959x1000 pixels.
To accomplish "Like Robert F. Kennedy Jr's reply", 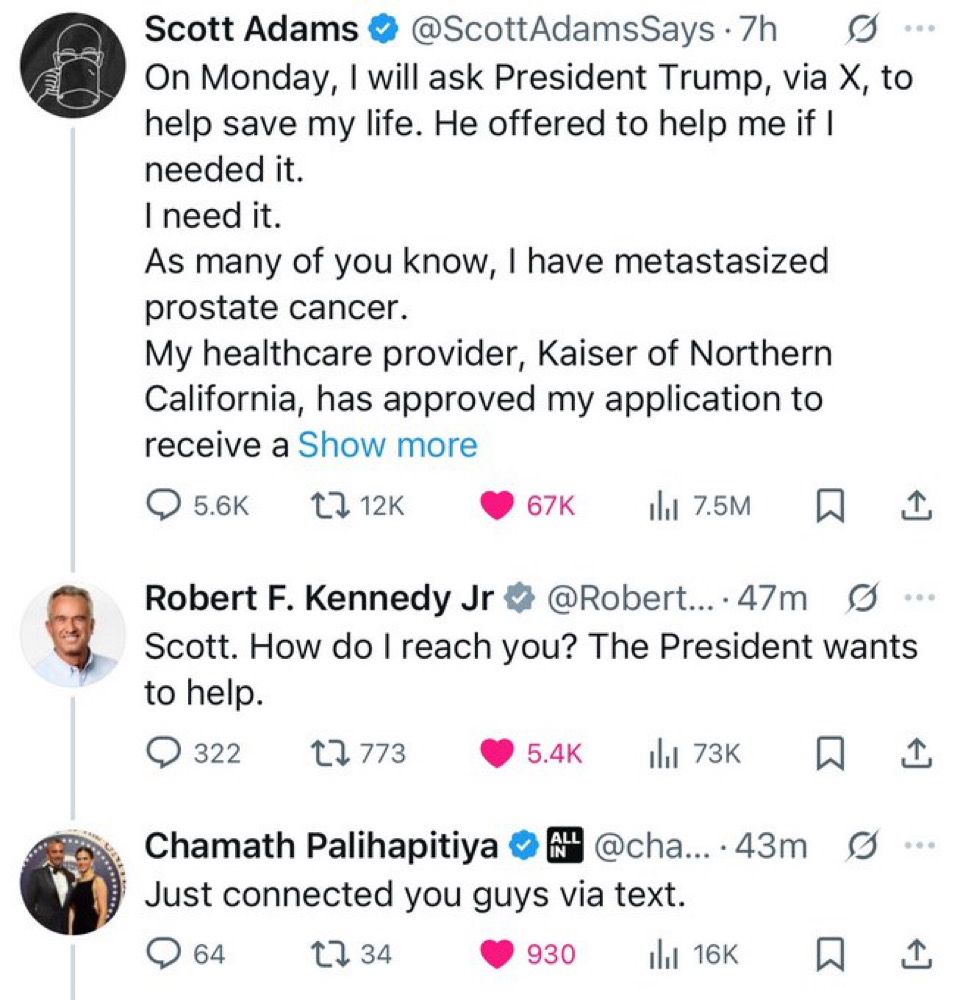I will (497, 753).
